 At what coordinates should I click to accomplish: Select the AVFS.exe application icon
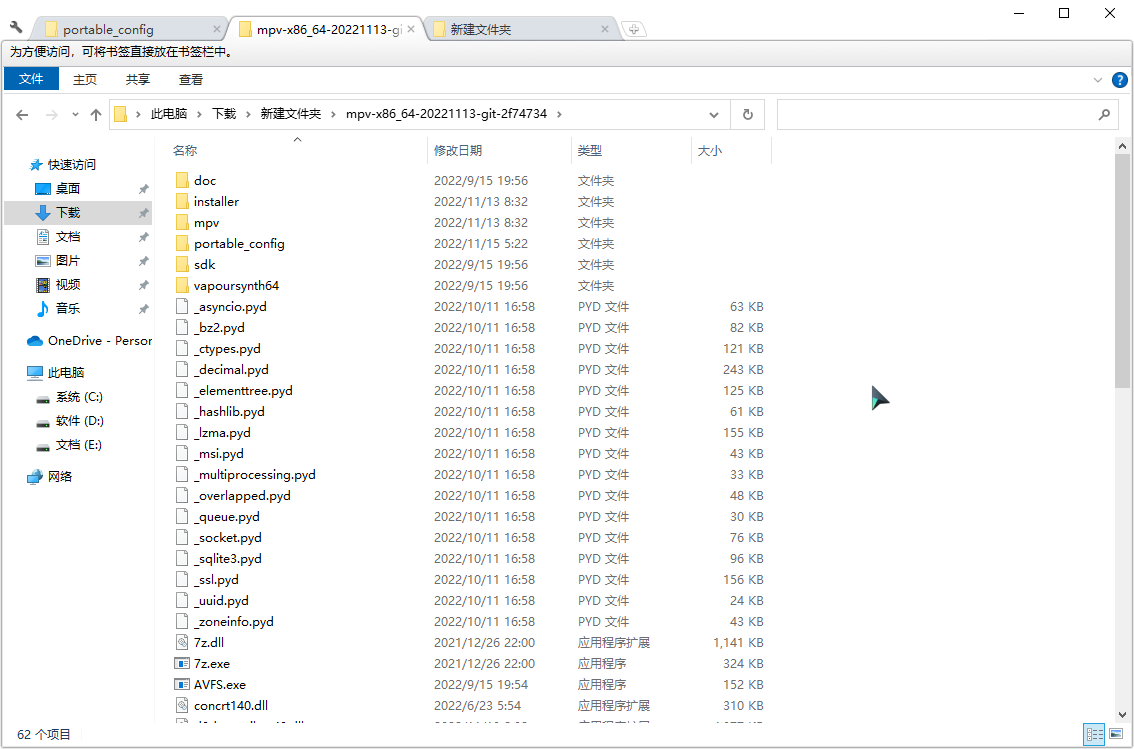pos(182,684)
